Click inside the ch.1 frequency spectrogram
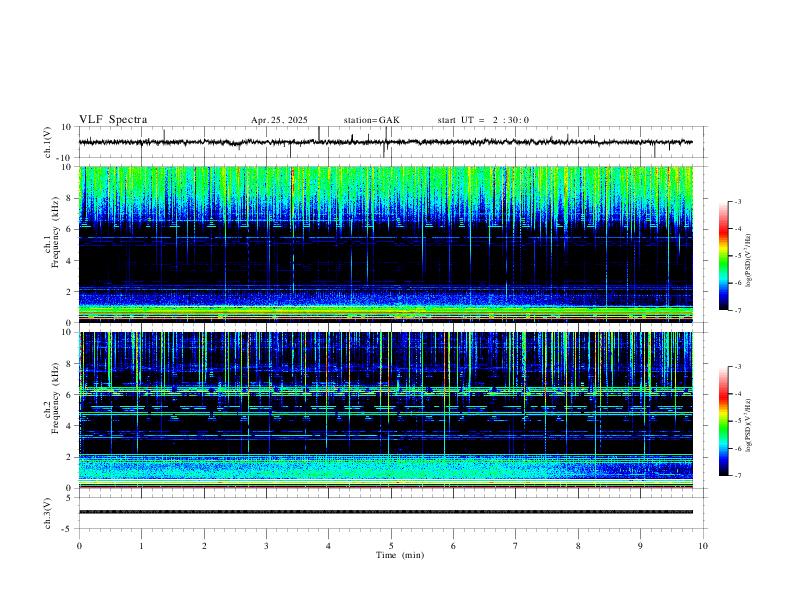The height and width of the screenshot is (612, 792). 386,244
